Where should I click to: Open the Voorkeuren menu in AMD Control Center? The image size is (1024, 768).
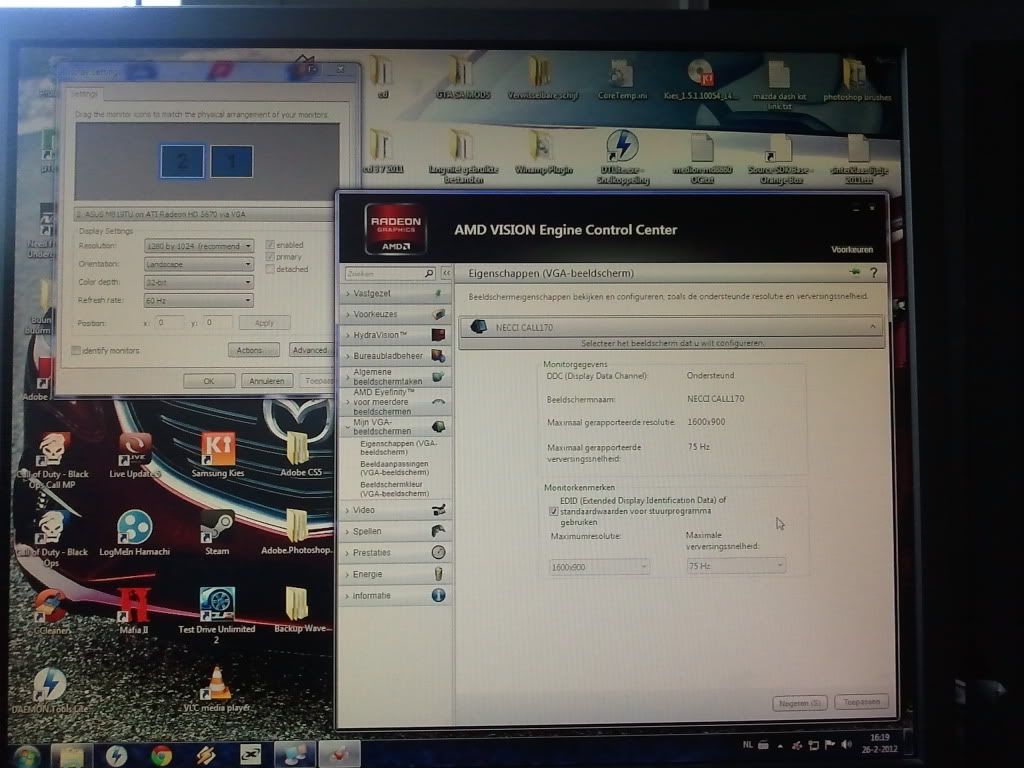coord(852,249)
